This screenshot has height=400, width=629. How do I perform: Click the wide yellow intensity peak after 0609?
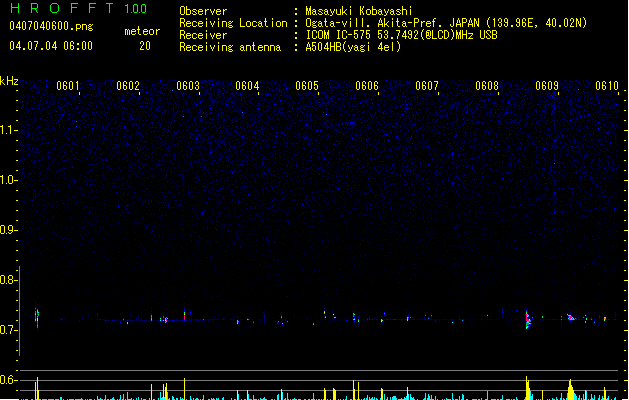pyautogui.click(x=570, y=389)
